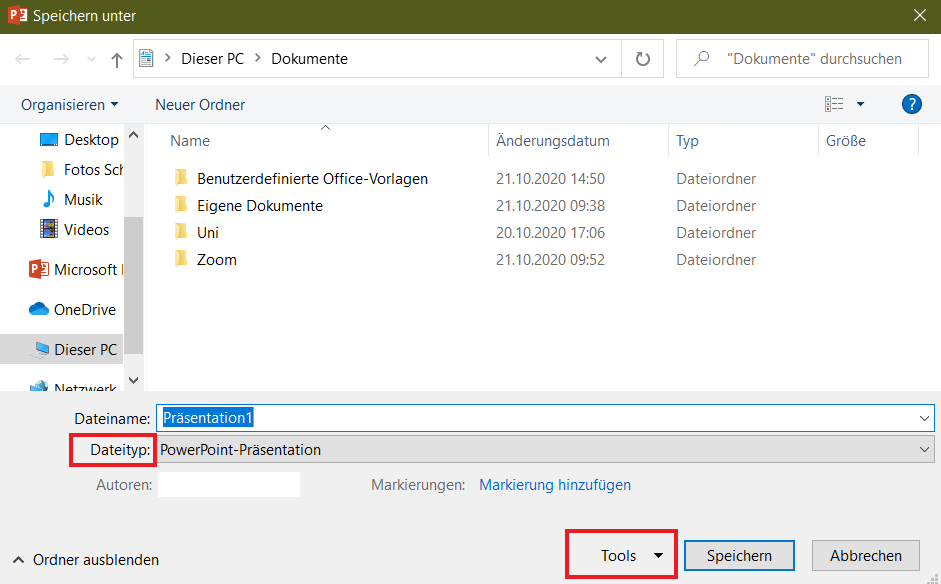The width and height of the screenshot is (941, 584).
Task: Expand the Organisieren menu
Action: (69, 105)
